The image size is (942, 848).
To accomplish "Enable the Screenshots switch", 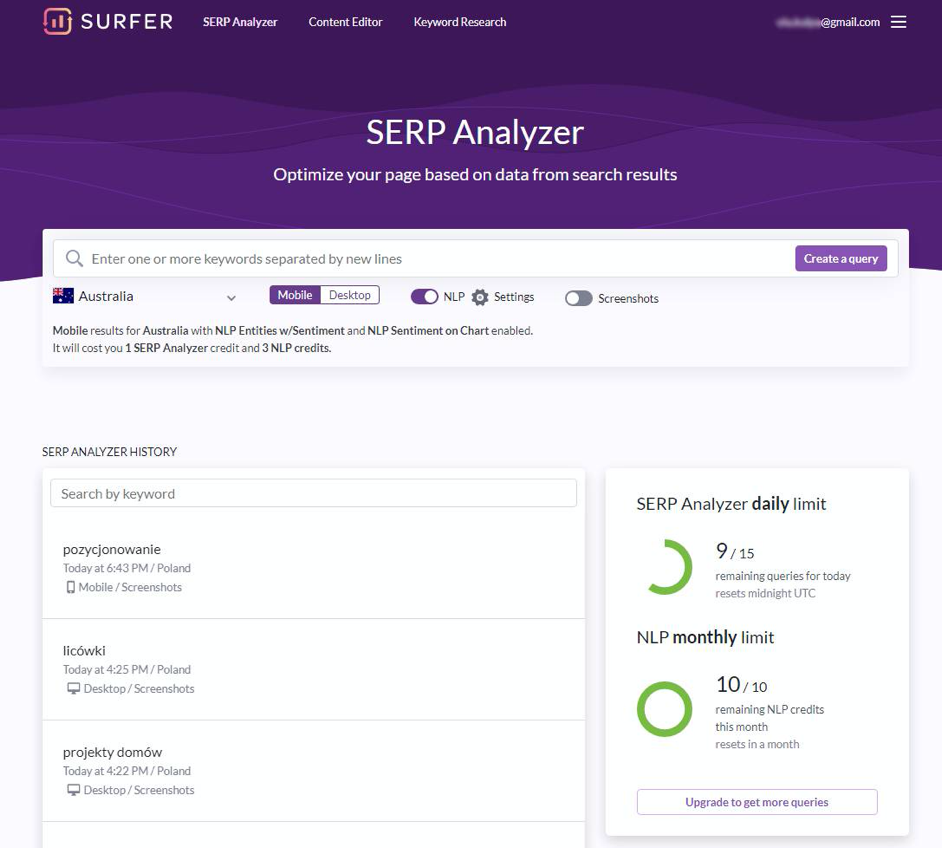I will (579, 298).
